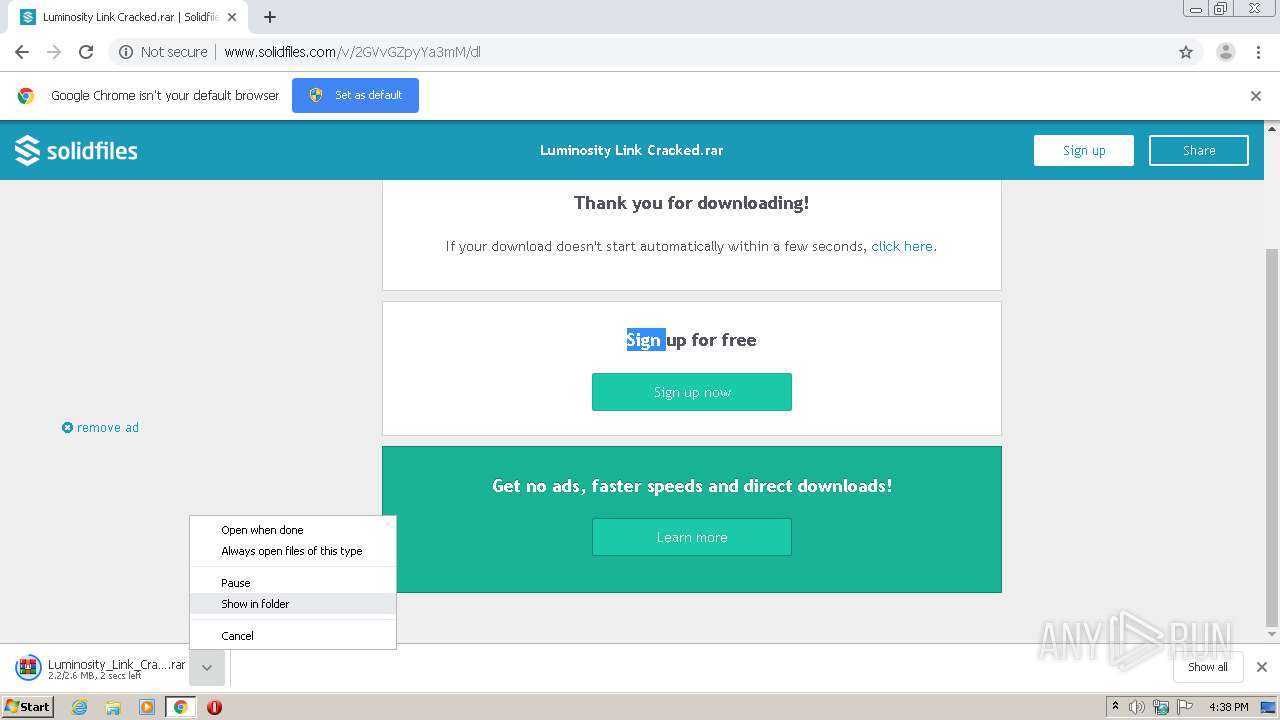Close the downloads bar
1280x720 pixels.
click(x=1262, y=667)
